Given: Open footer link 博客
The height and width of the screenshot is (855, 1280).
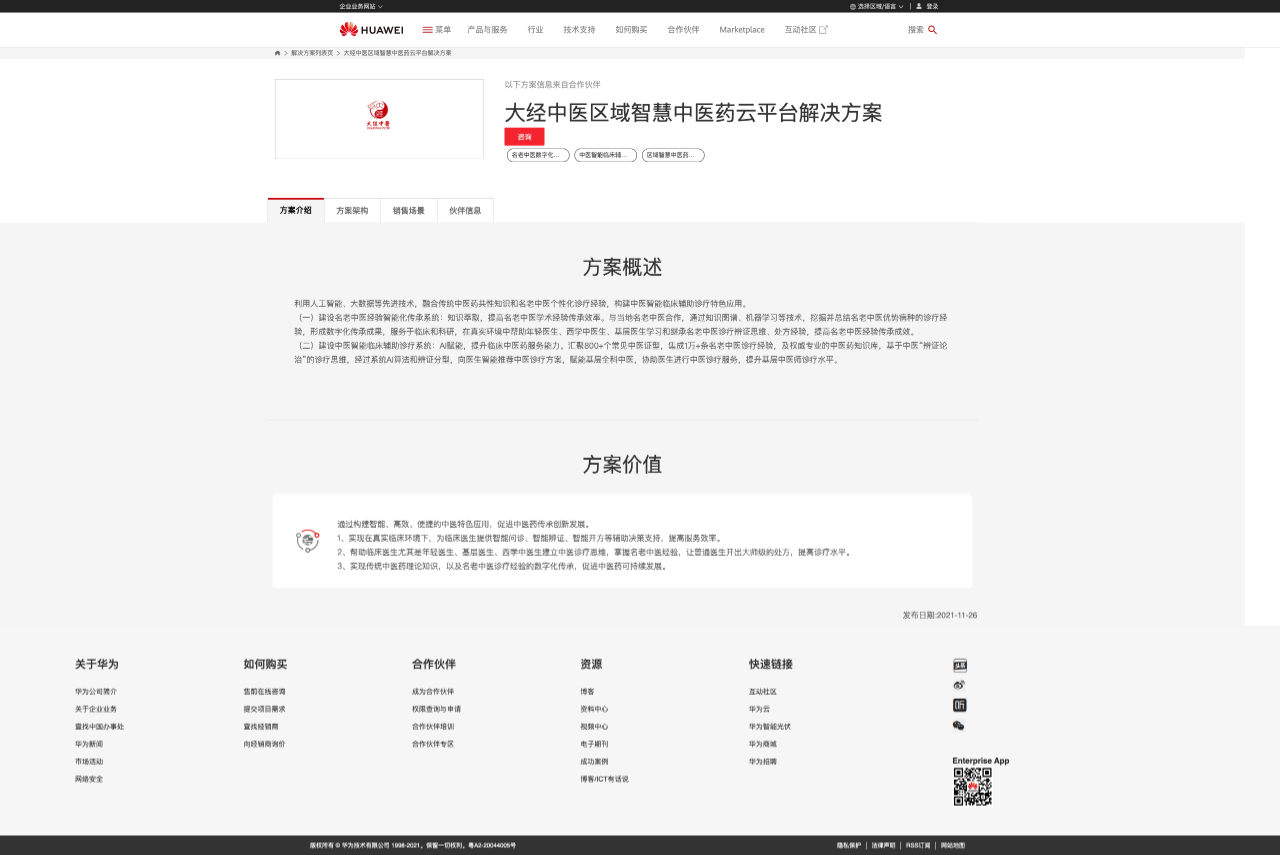Looking at the screenshot, I should [x=587, y=692].
